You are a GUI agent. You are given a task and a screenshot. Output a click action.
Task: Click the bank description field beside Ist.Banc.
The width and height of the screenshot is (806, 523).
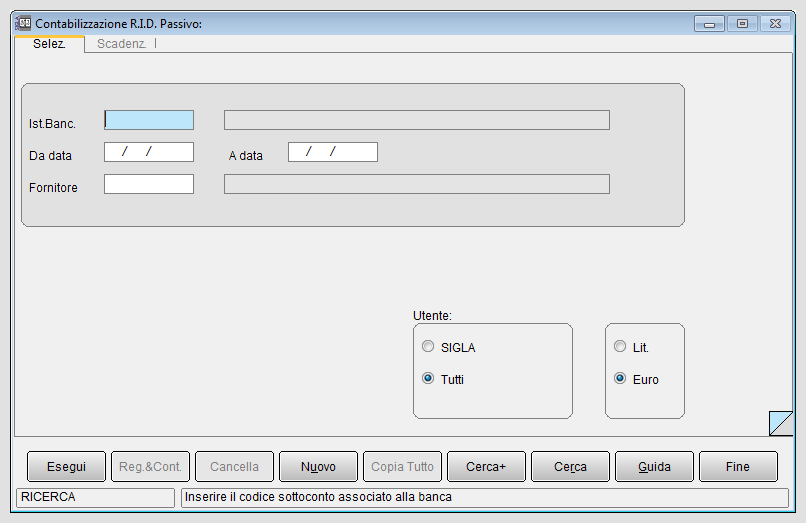(x=417, y=120)
